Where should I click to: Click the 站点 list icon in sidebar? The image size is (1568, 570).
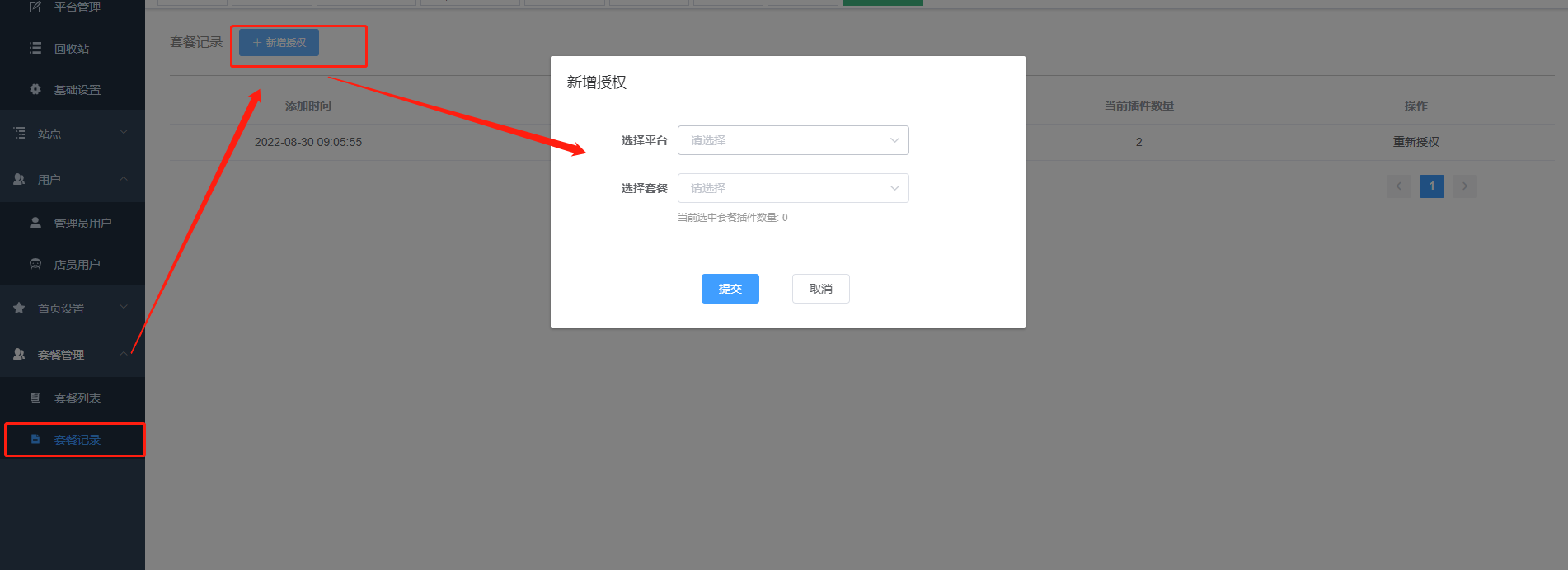click(19, 133)
